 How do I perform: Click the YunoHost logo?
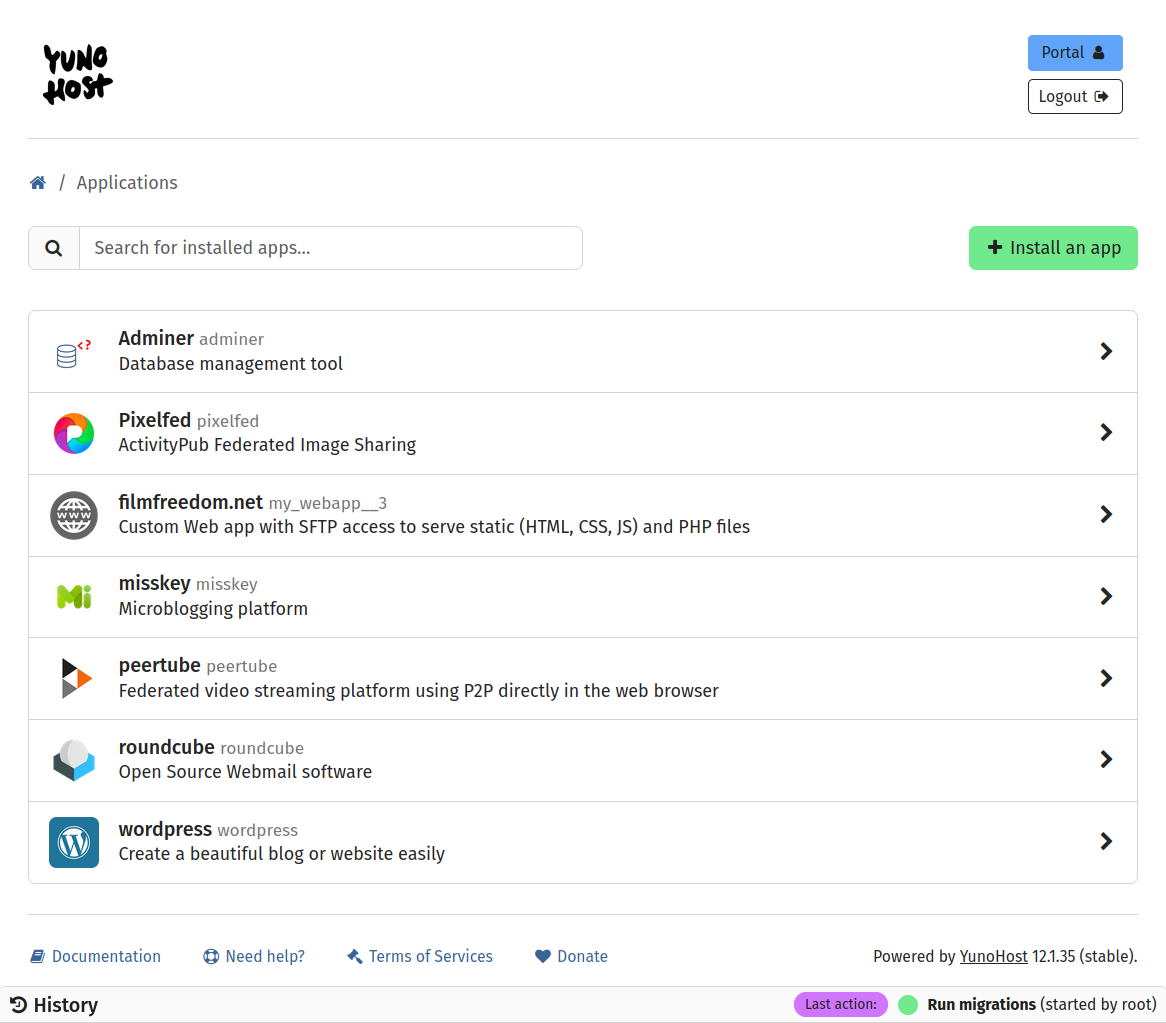tap(78, 74)
